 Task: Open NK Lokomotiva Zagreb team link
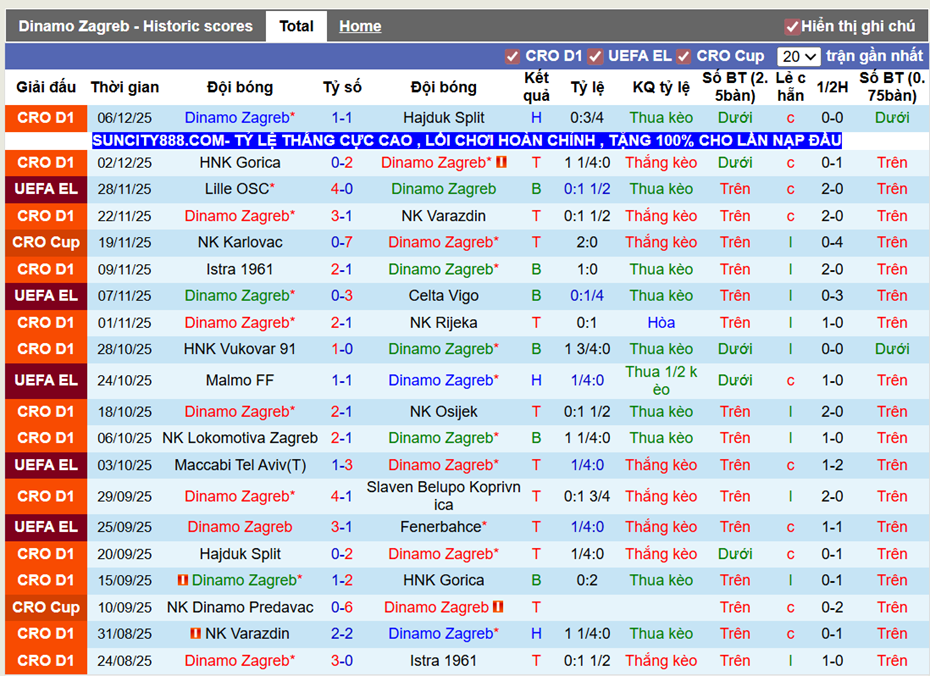[x=240, y=438]
